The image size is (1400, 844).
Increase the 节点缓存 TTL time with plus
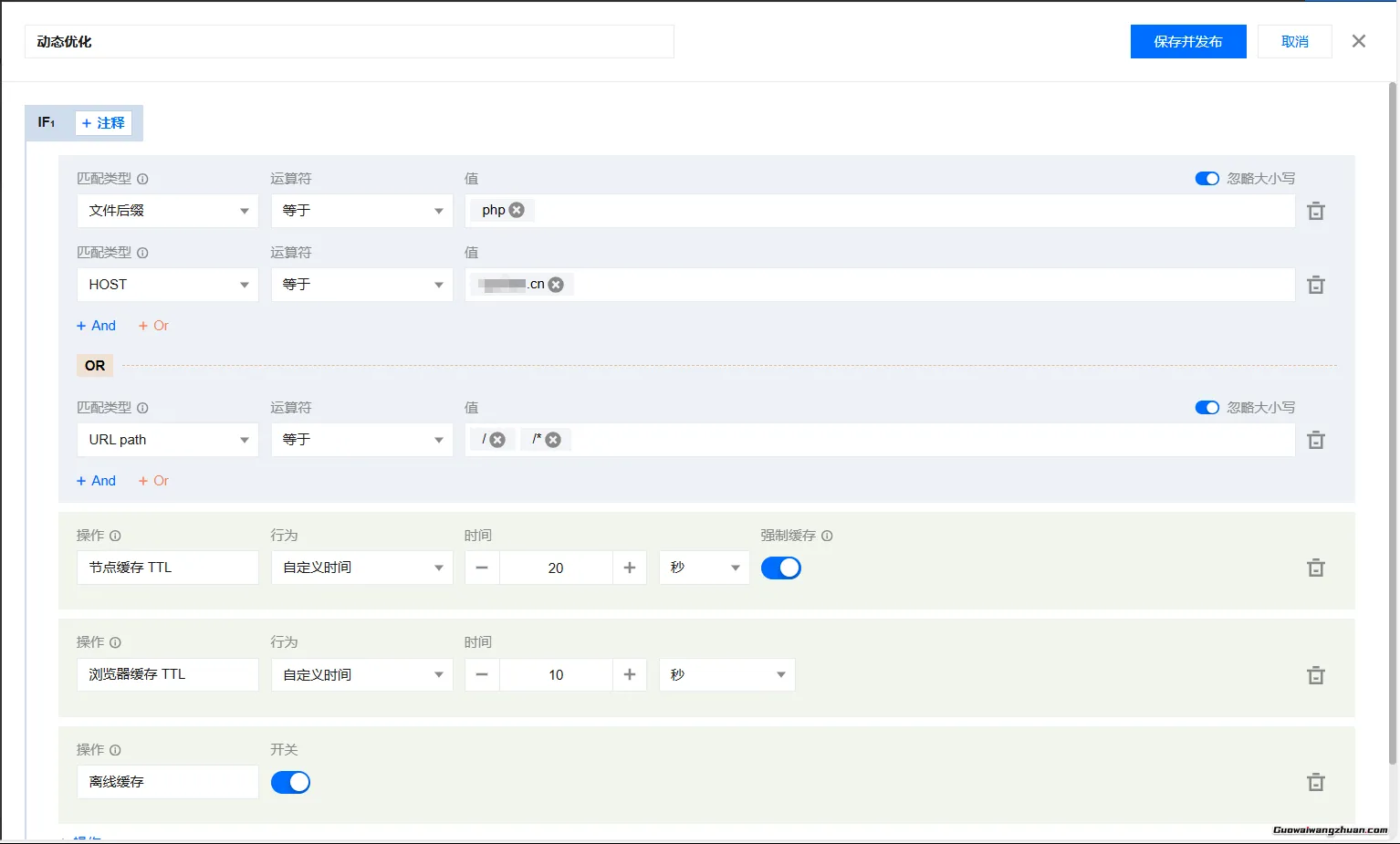[629, 568]
